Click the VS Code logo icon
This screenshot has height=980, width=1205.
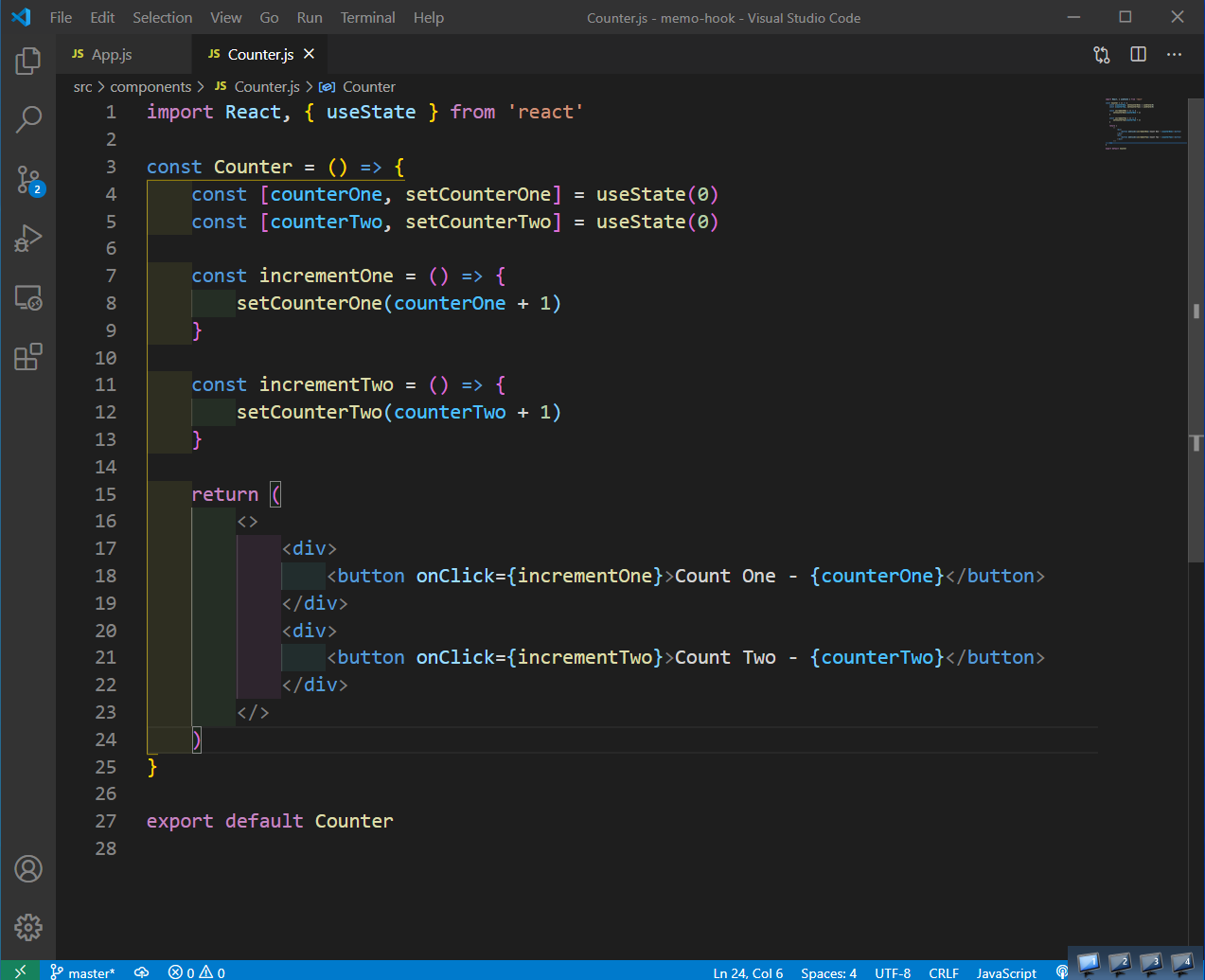tap(21, 17)
